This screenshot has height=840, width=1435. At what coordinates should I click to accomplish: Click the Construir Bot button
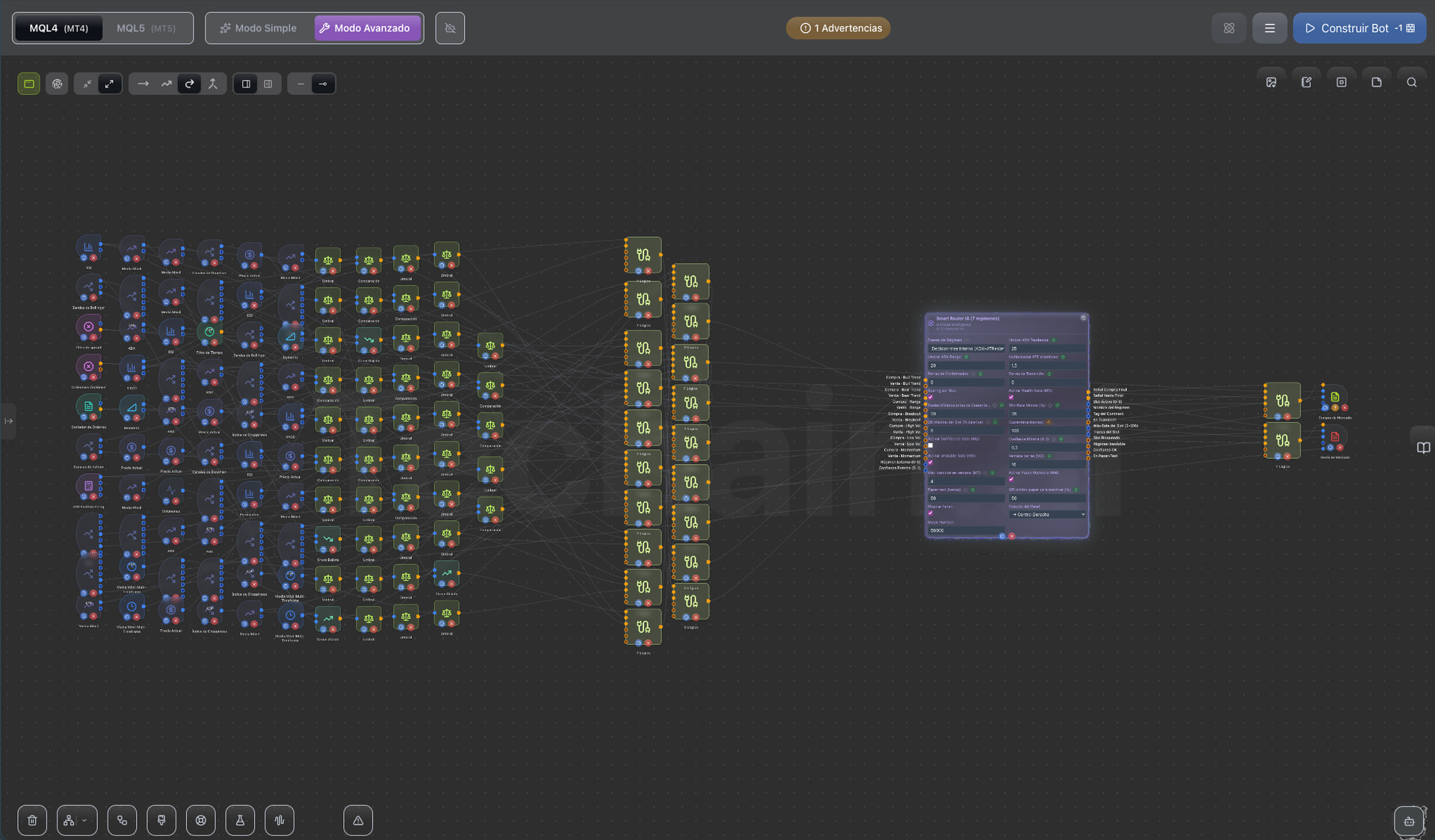point(1360,28)
